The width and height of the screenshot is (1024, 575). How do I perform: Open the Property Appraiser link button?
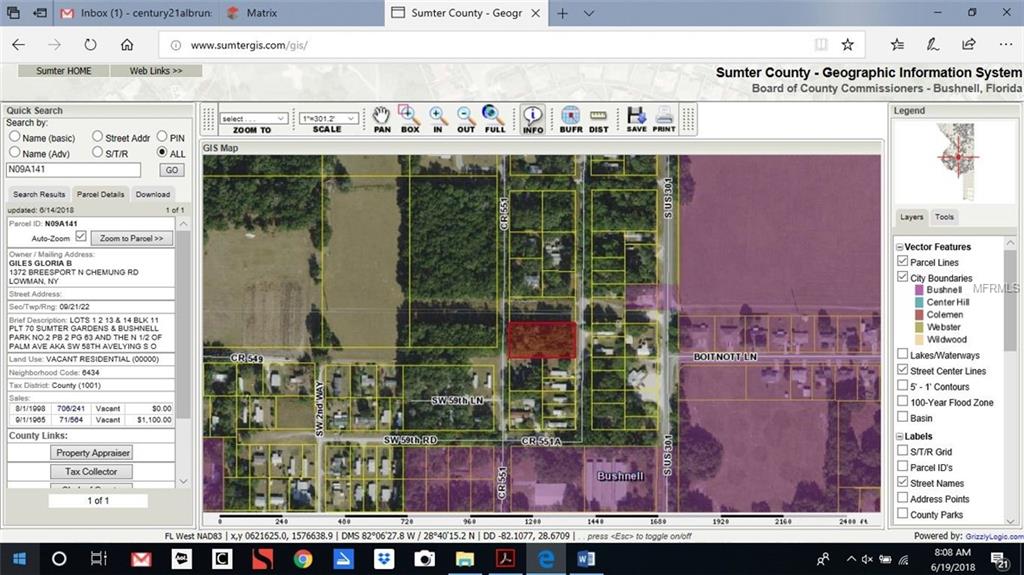coord(92,452)
